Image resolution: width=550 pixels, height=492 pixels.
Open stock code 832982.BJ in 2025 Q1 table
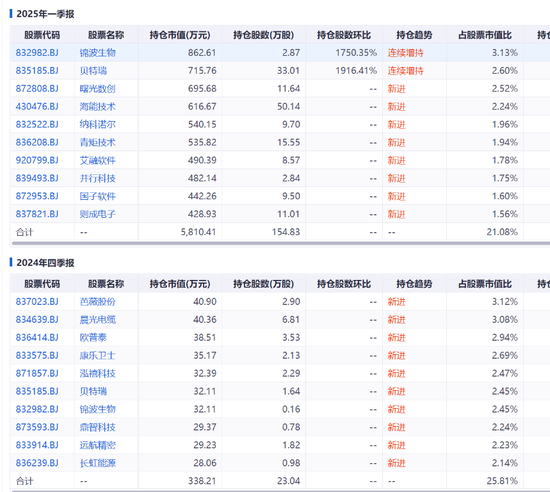click(37, 53)
